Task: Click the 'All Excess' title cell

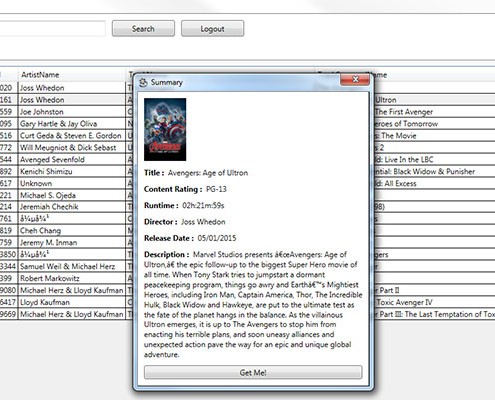Action: point(396,183)
